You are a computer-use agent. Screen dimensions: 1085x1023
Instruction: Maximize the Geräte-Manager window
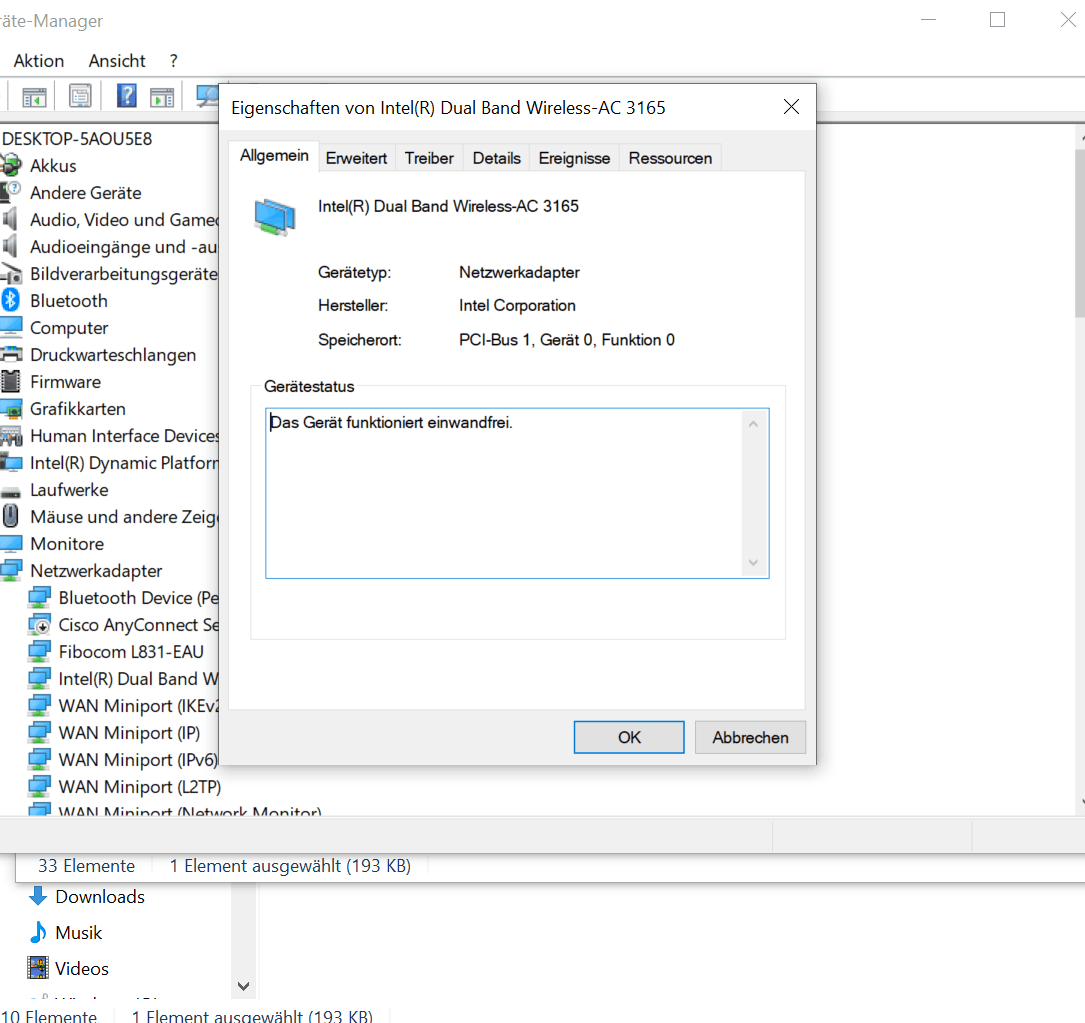click(x=997, y=19)
